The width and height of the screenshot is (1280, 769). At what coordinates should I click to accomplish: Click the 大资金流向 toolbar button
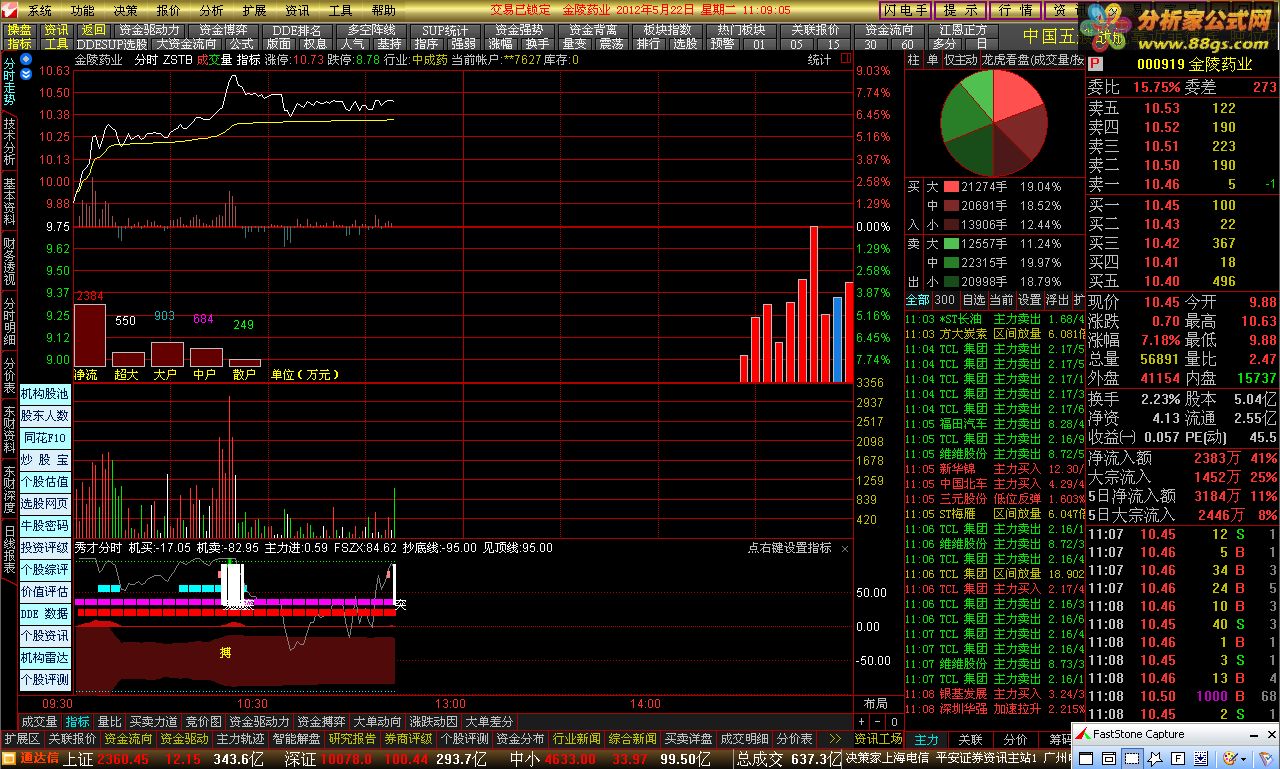coord(186,44)
